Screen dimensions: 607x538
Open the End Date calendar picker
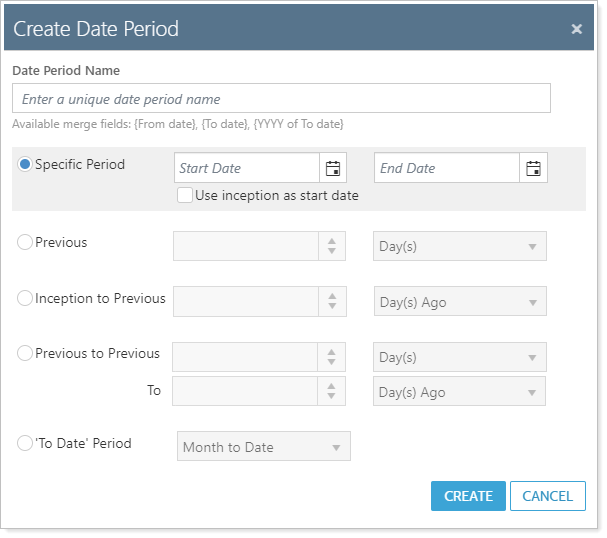point(534,168)
